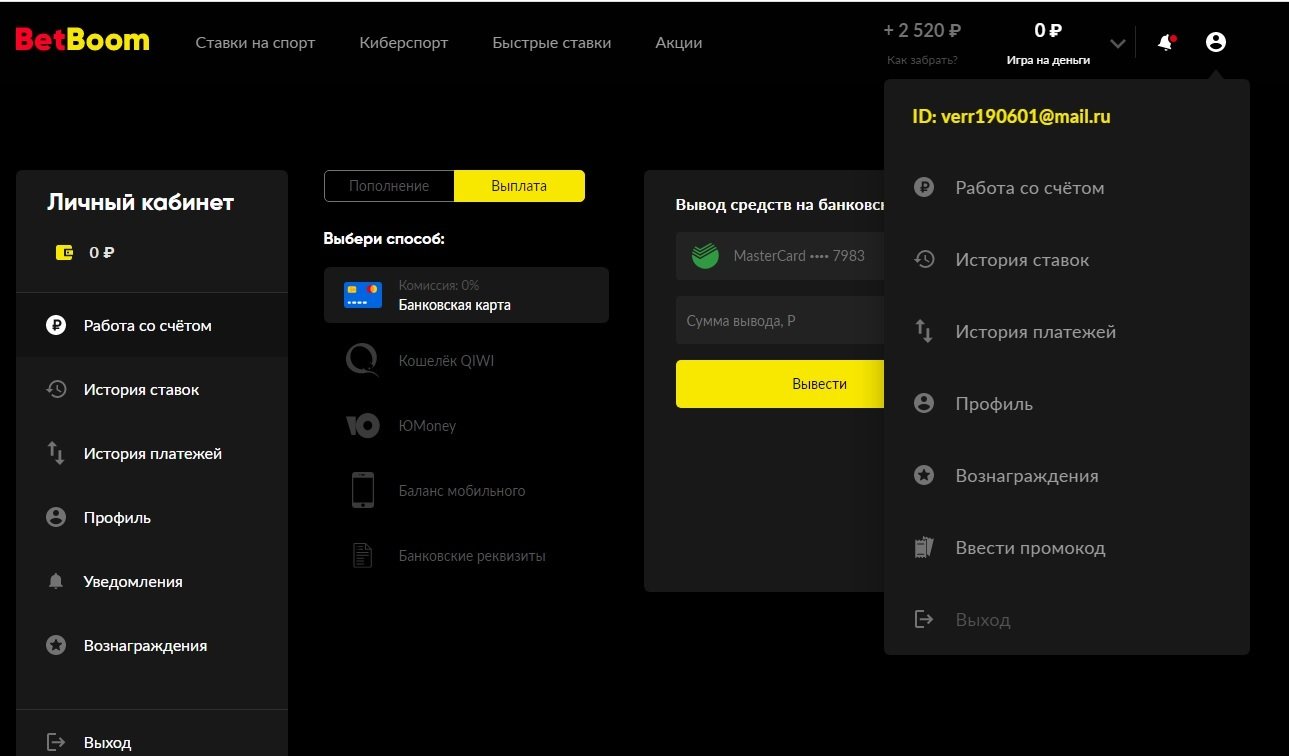Click the Сумма вывода input field
The width and height of the screenshot is (1289, 756).
pos(780,321)
